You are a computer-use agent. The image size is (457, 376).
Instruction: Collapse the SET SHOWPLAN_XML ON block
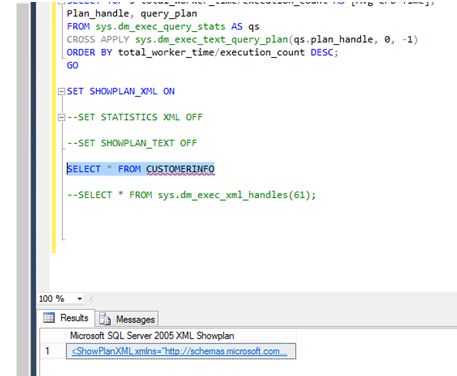point(61,91)
